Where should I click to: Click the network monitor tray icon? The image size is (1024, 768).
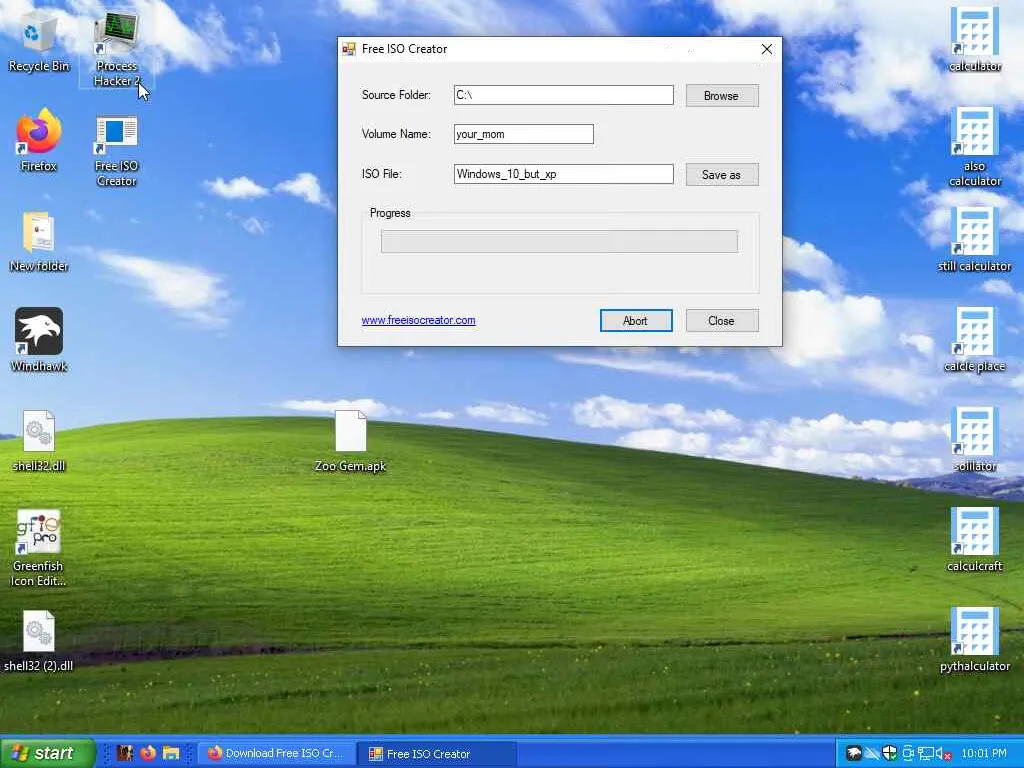tap(925, 753)
